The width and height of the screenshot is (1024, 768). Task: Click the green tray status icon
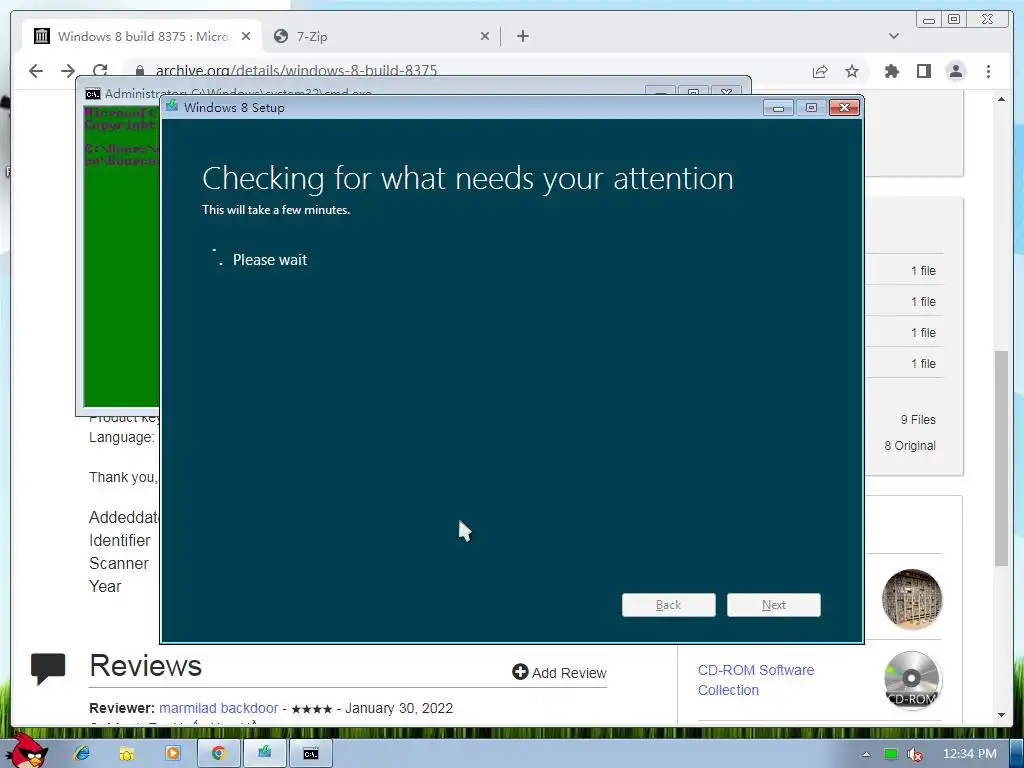pos(890,754)
